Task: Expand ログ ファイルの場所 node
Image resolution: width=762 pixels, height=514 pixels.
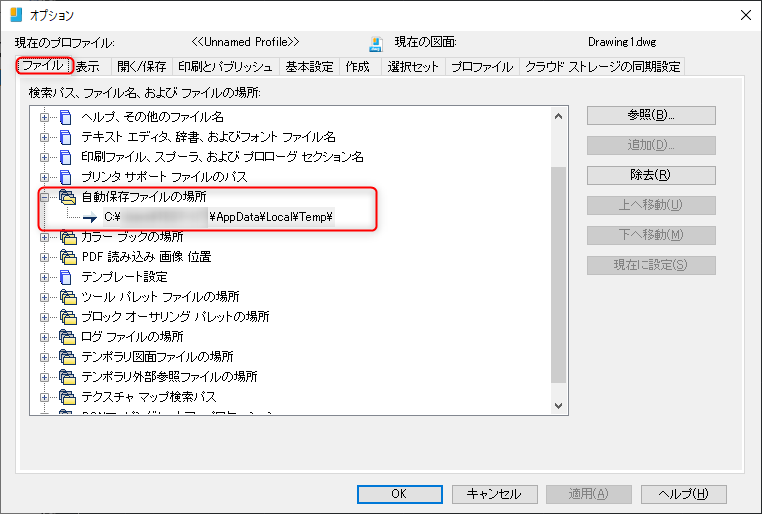Action: pyautogui.click(x=44, y=337)
